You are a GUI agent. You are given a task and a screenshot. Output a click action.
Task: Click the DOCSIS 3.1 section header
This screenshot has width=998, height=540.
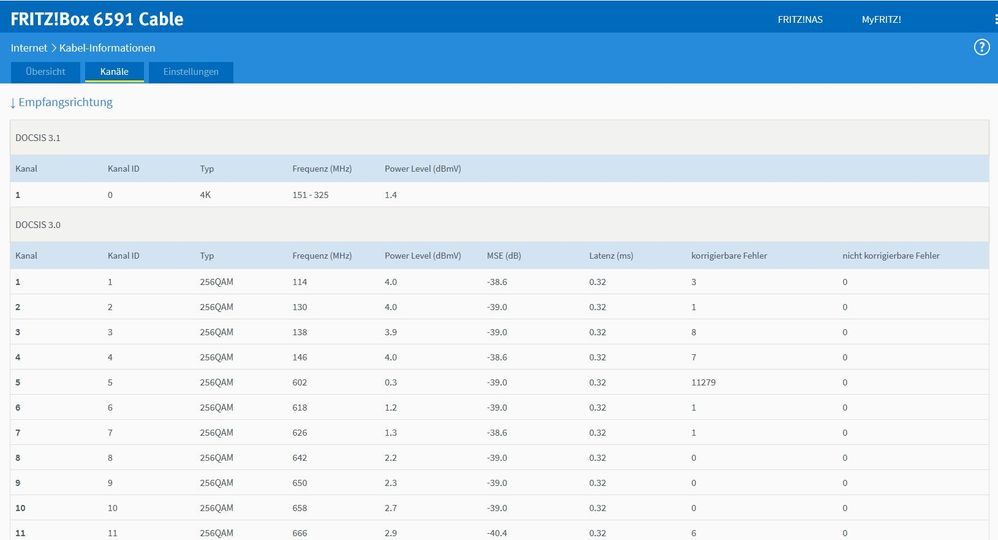tap(38, 137)
